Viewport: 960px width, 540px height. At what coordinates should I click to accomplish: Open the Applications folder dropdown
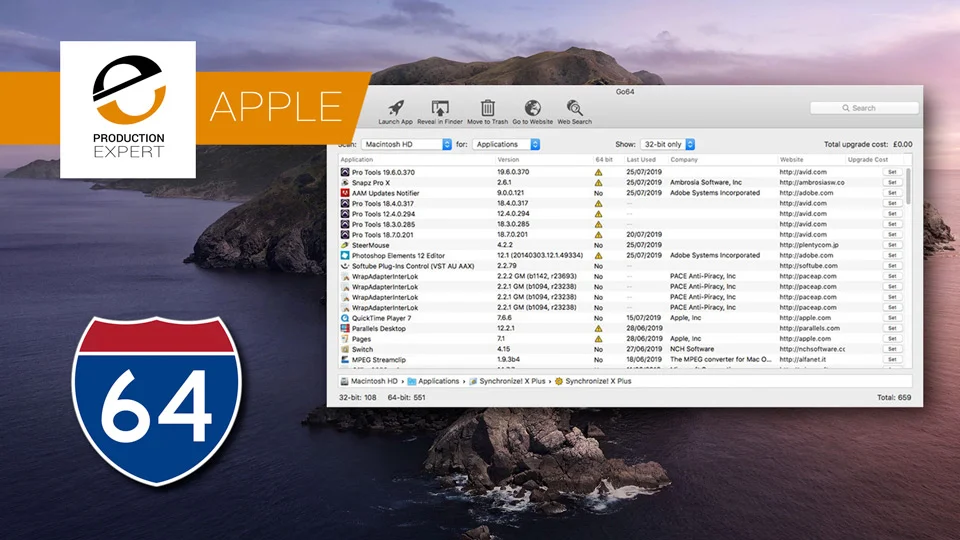click(x=506, y=144)
